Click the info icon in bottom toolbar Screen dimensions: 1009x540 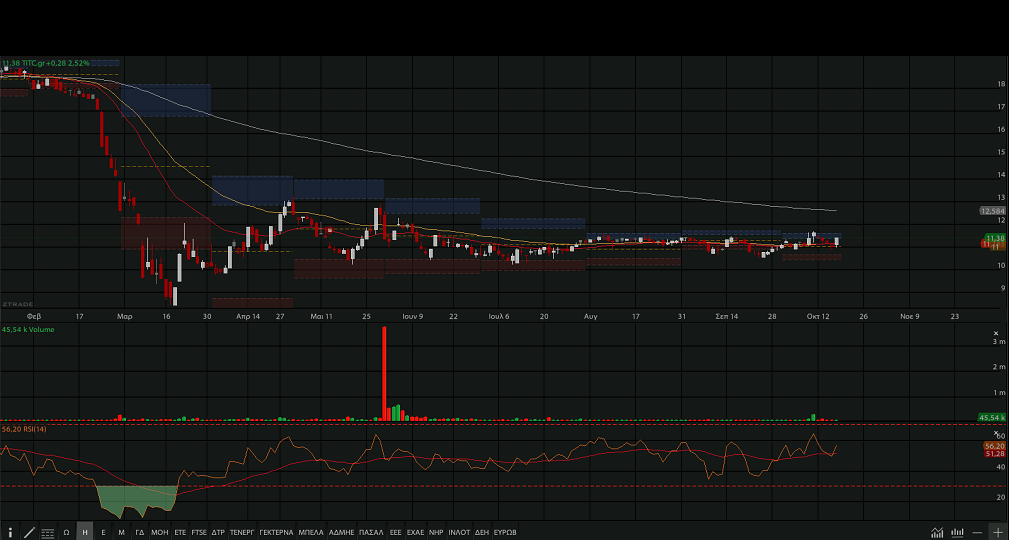click(x=10, y=532)
